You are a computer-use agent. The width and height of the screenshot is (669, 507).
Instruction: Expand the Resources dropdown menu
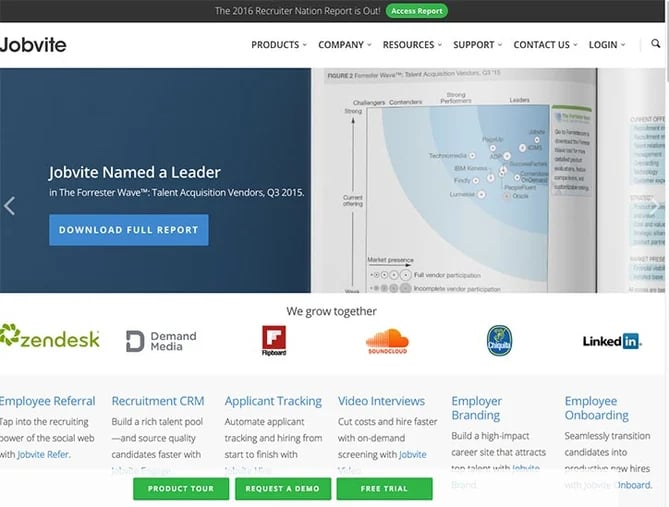pos(412,45)
